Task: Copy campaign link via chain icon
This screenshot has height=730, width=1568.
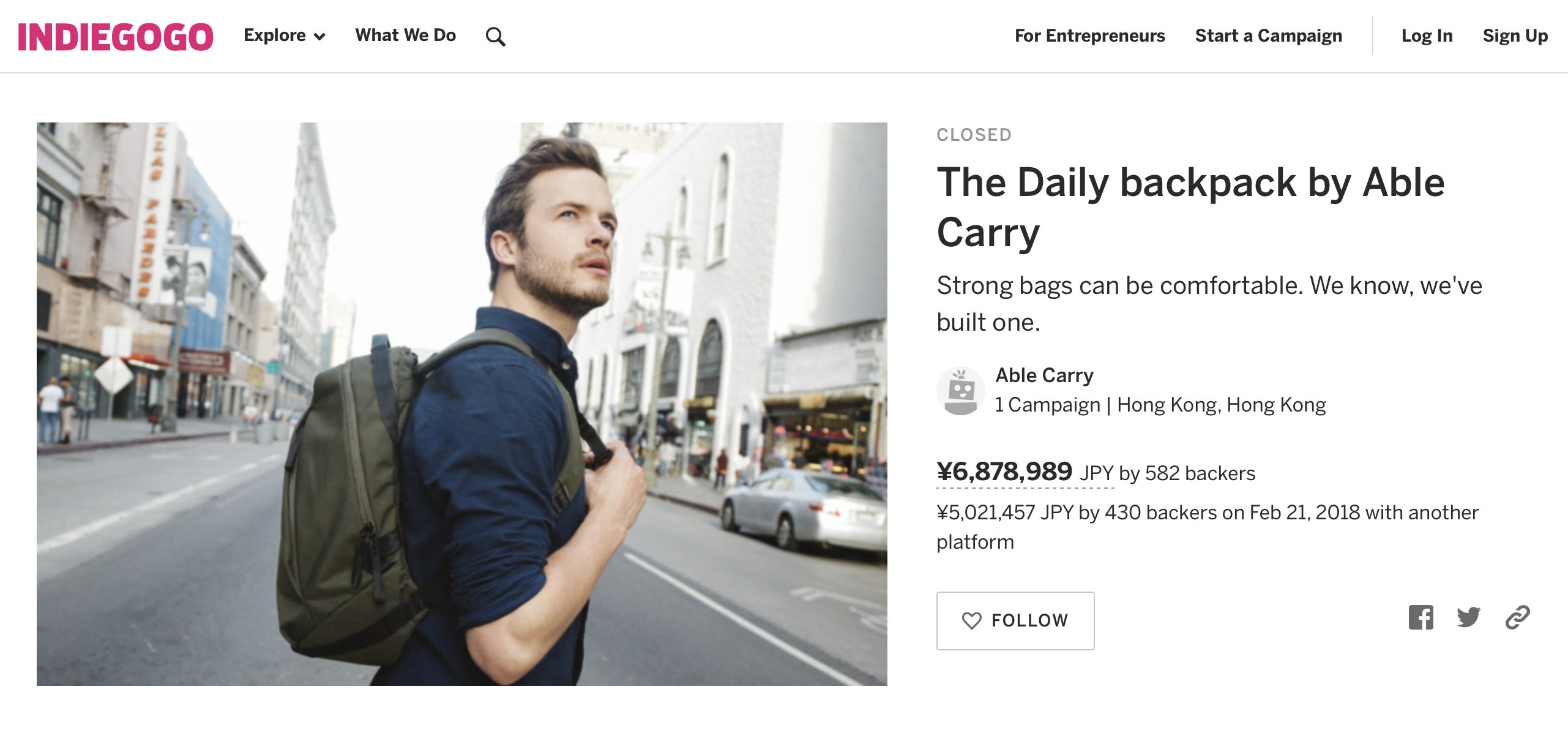Action: coord(1517,617)
